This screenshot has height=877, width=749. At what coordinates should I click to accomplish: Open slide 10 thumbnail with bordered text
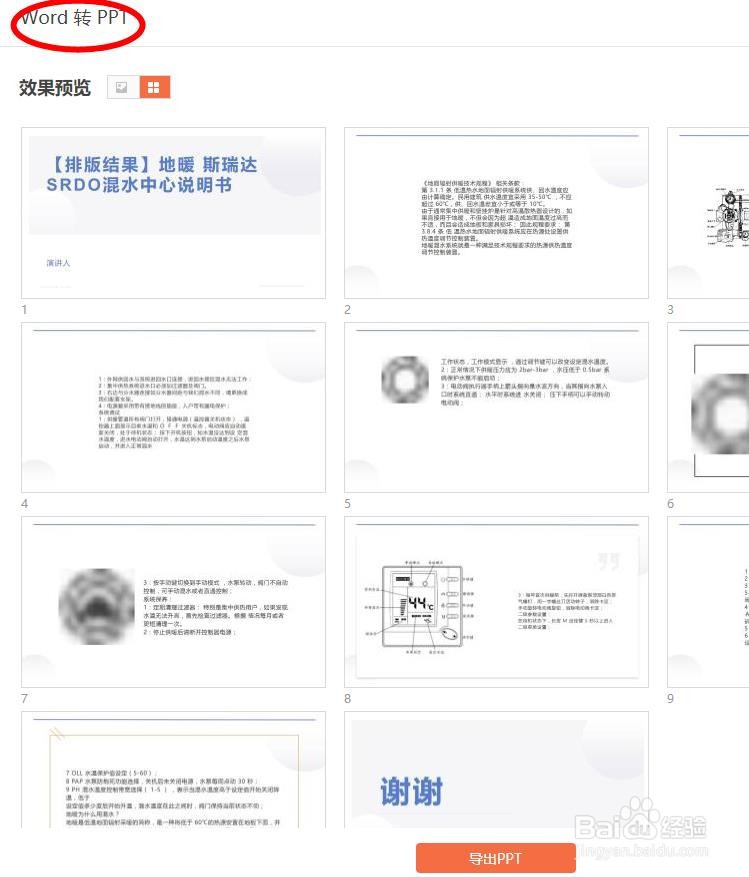173,770
